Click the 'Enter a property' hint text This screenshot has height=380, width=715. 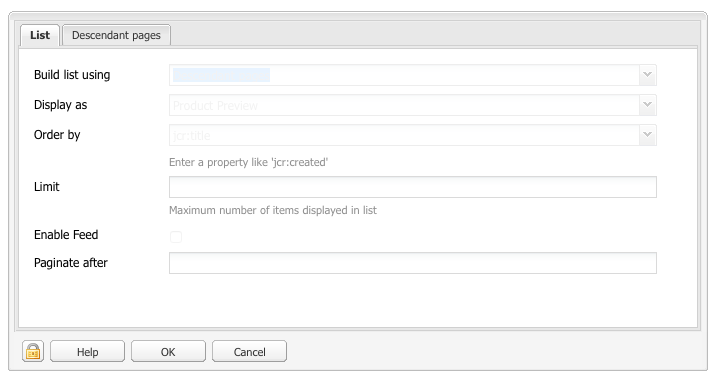click(x=249, y=162)
